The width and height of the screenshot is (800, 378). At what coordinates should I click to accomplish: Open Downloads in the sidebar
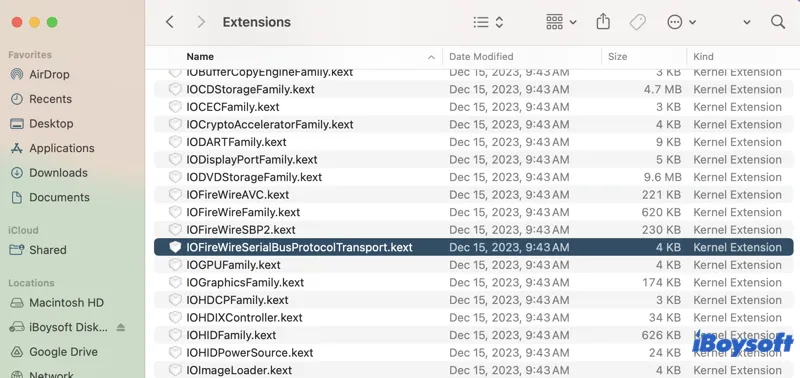click(x=49, y=172)
